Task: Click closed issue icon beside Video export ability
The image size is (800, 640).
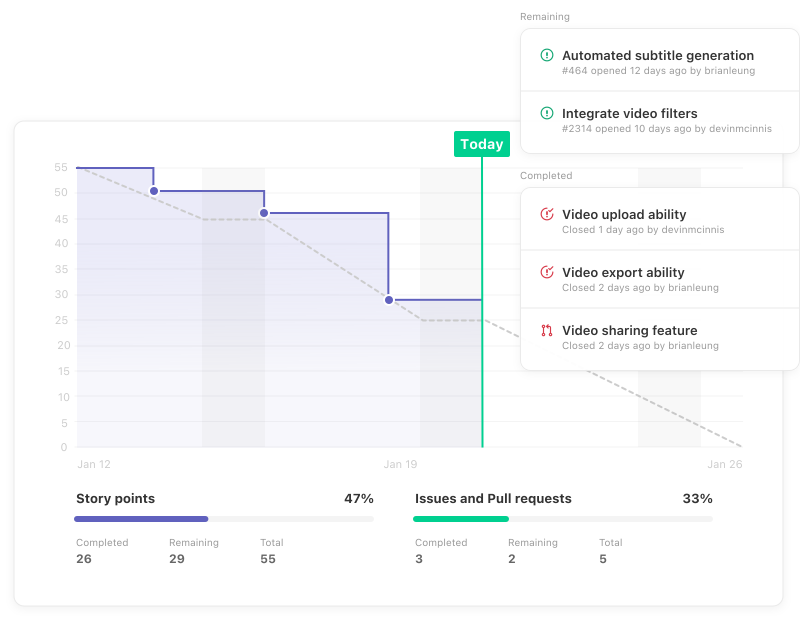Action: (547, 272)
